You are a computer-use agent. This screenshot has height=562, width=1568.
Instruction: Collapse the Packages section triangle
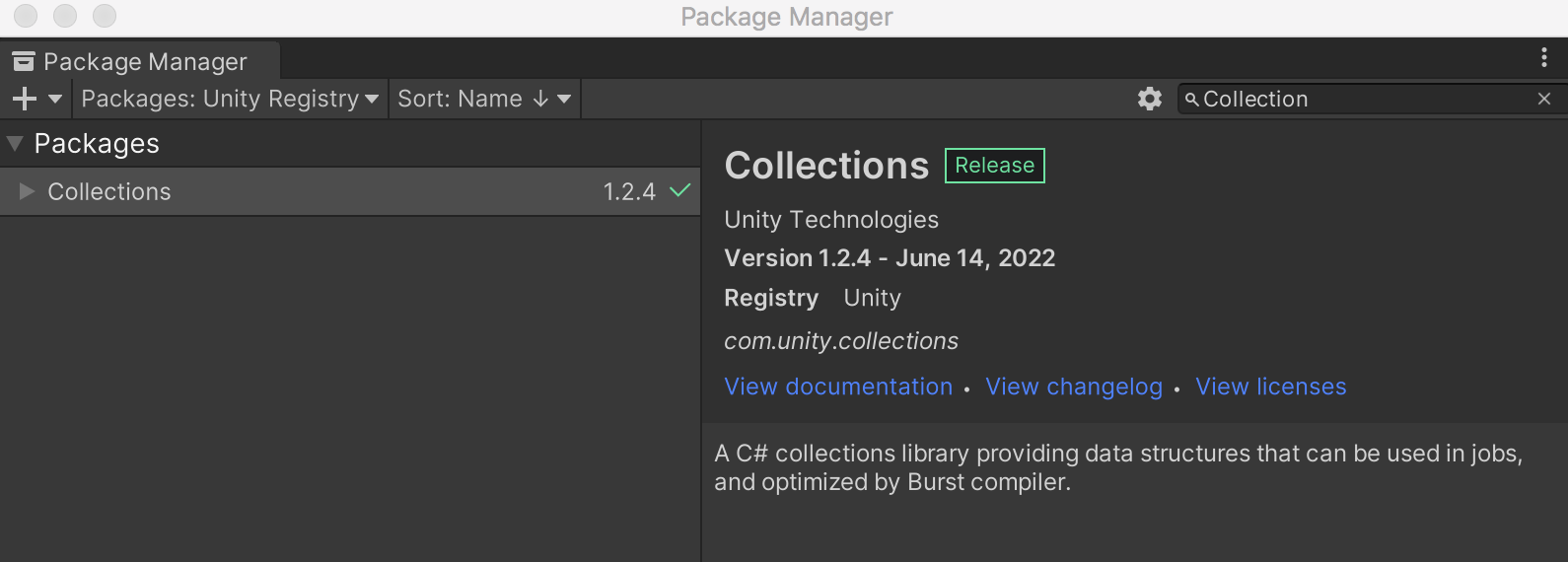[16, 144]
